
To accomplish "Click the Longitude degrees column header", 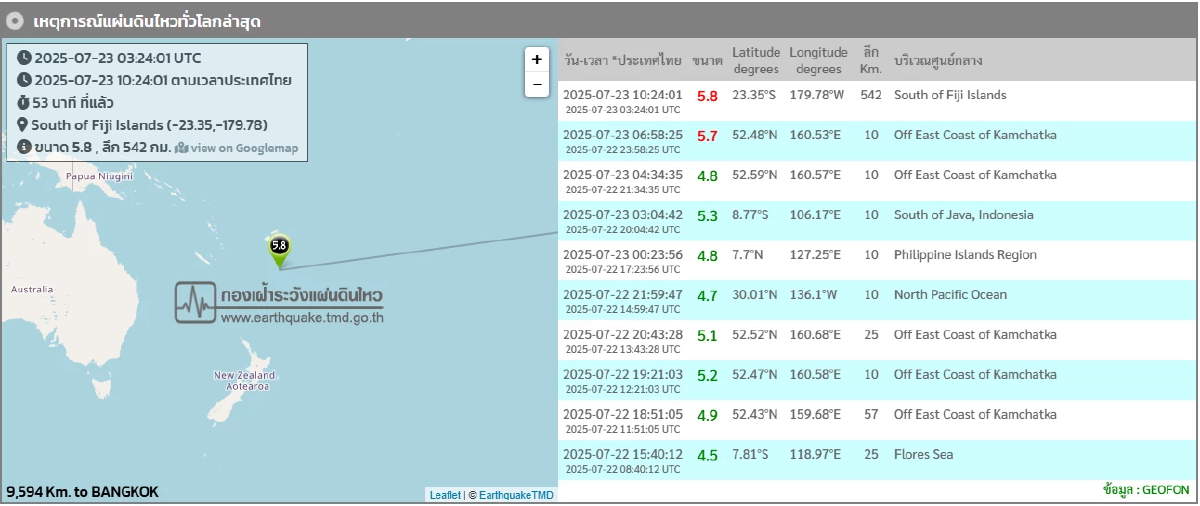I will pyautogui.click(x=818, y=60).
